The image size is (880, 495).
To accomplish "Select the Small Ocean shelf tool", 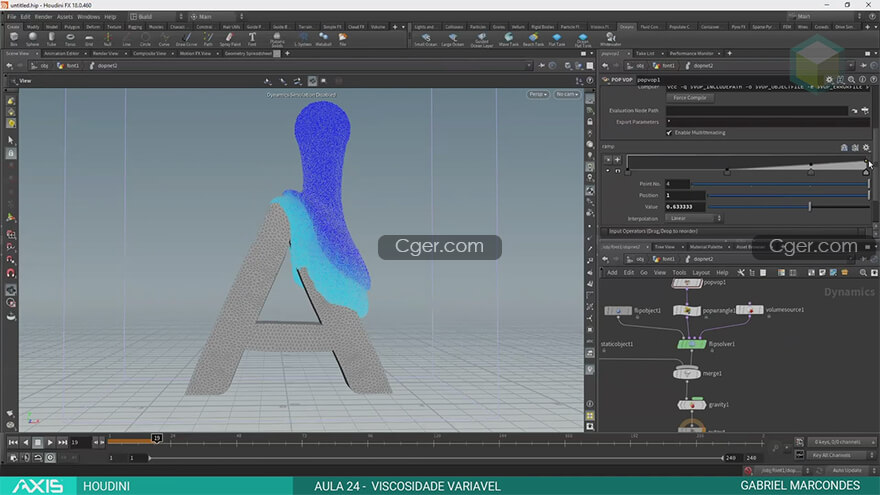I will click(x=425, y=39).
